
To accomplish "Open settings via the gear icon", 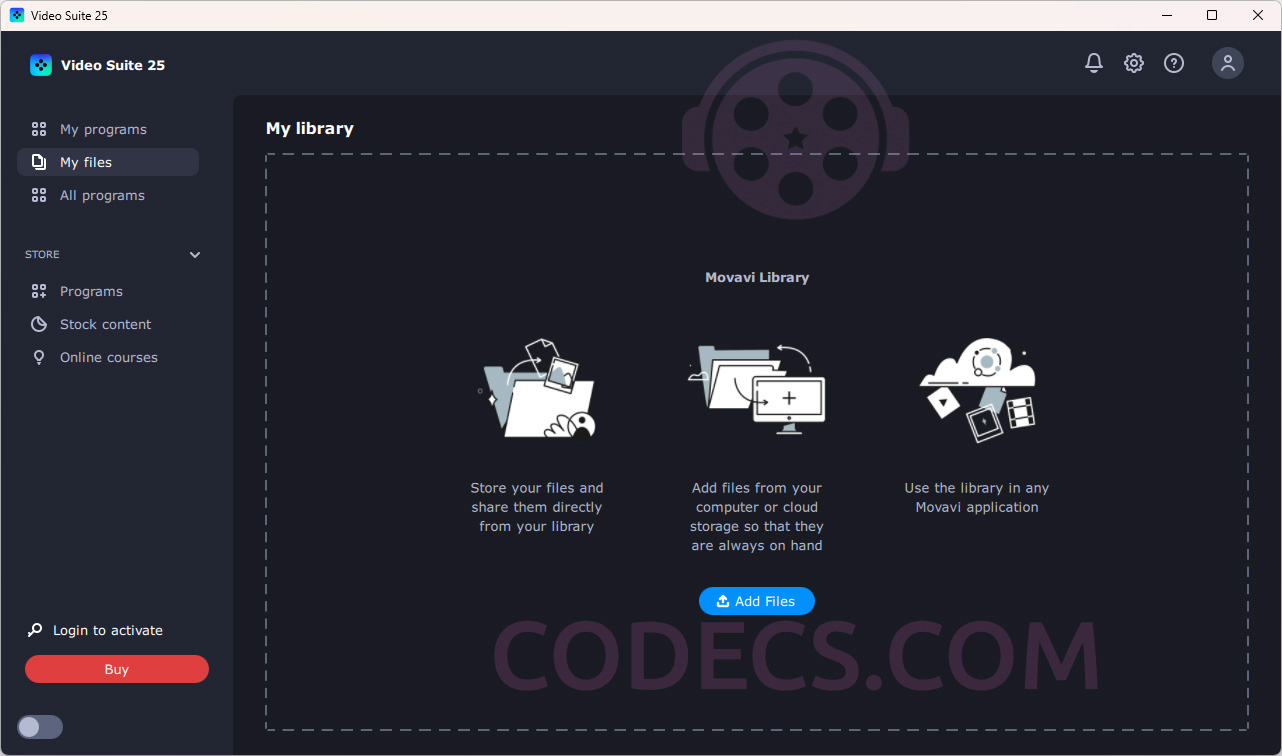I will pyautogui.click(x=1134, y=63).
